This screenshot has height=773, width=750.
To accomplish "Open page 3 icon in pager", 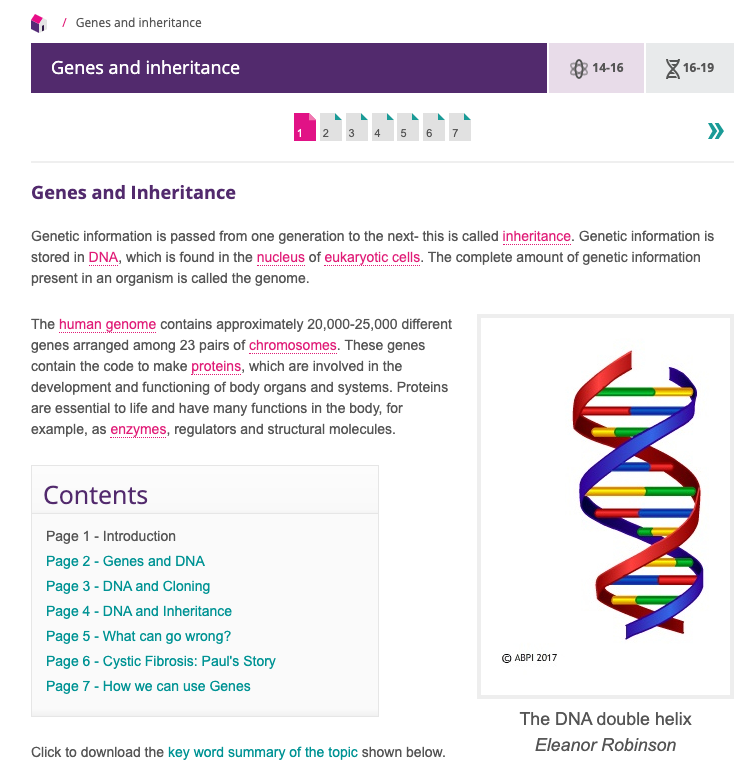I will 357,128.
